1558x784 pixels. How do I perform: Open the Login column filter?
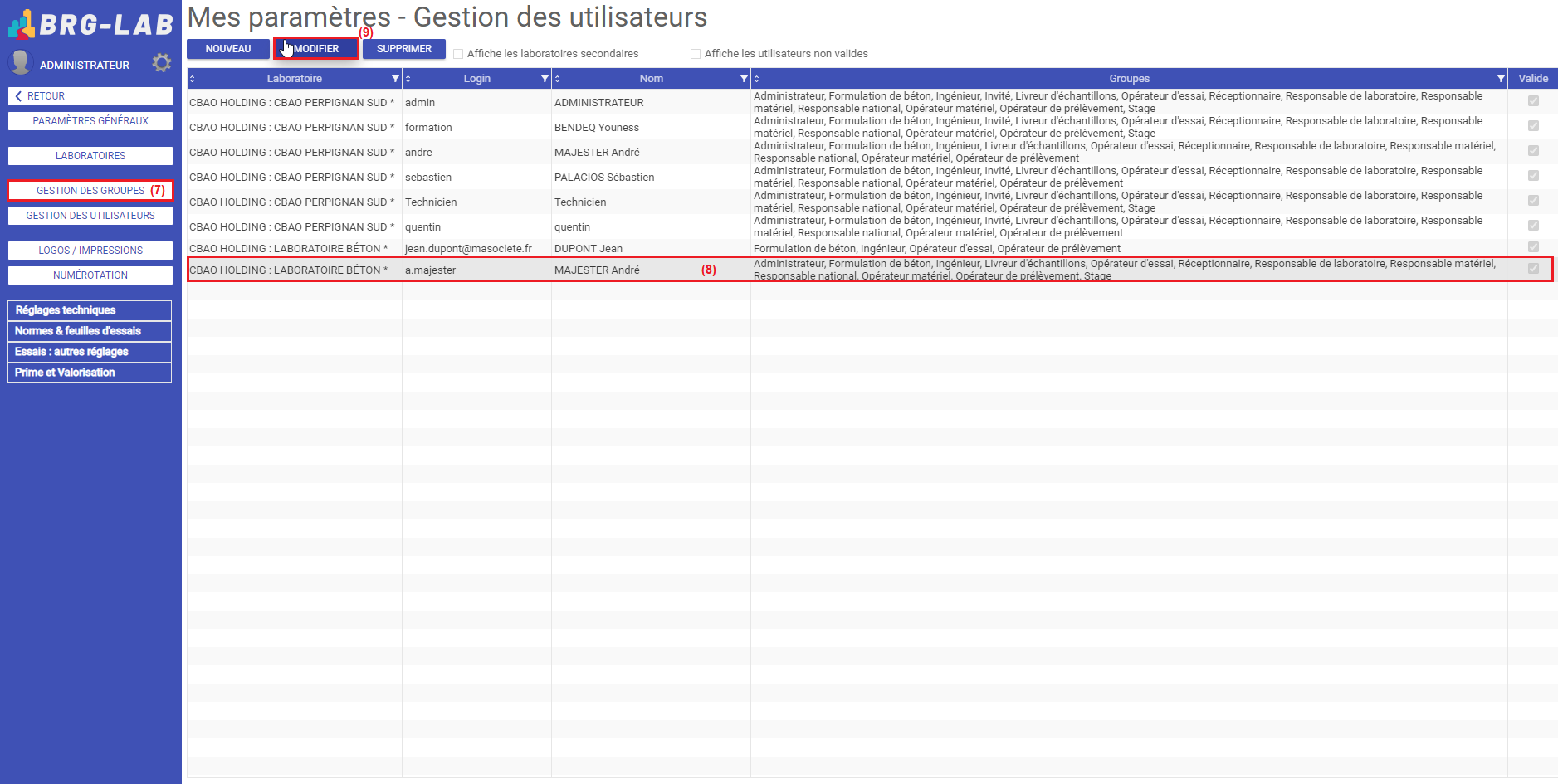(545, 79)
